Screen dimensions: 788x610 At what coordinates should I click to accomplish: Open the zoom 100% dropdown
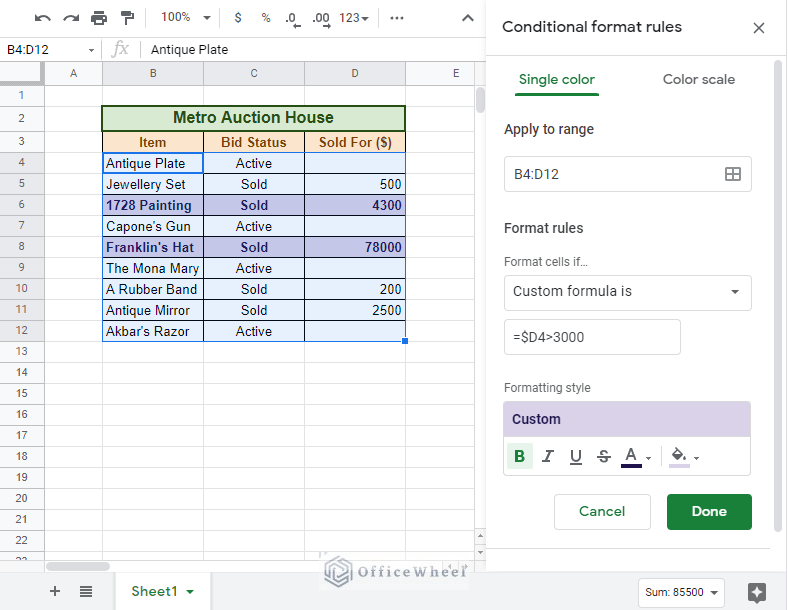(x=186, y=18)
